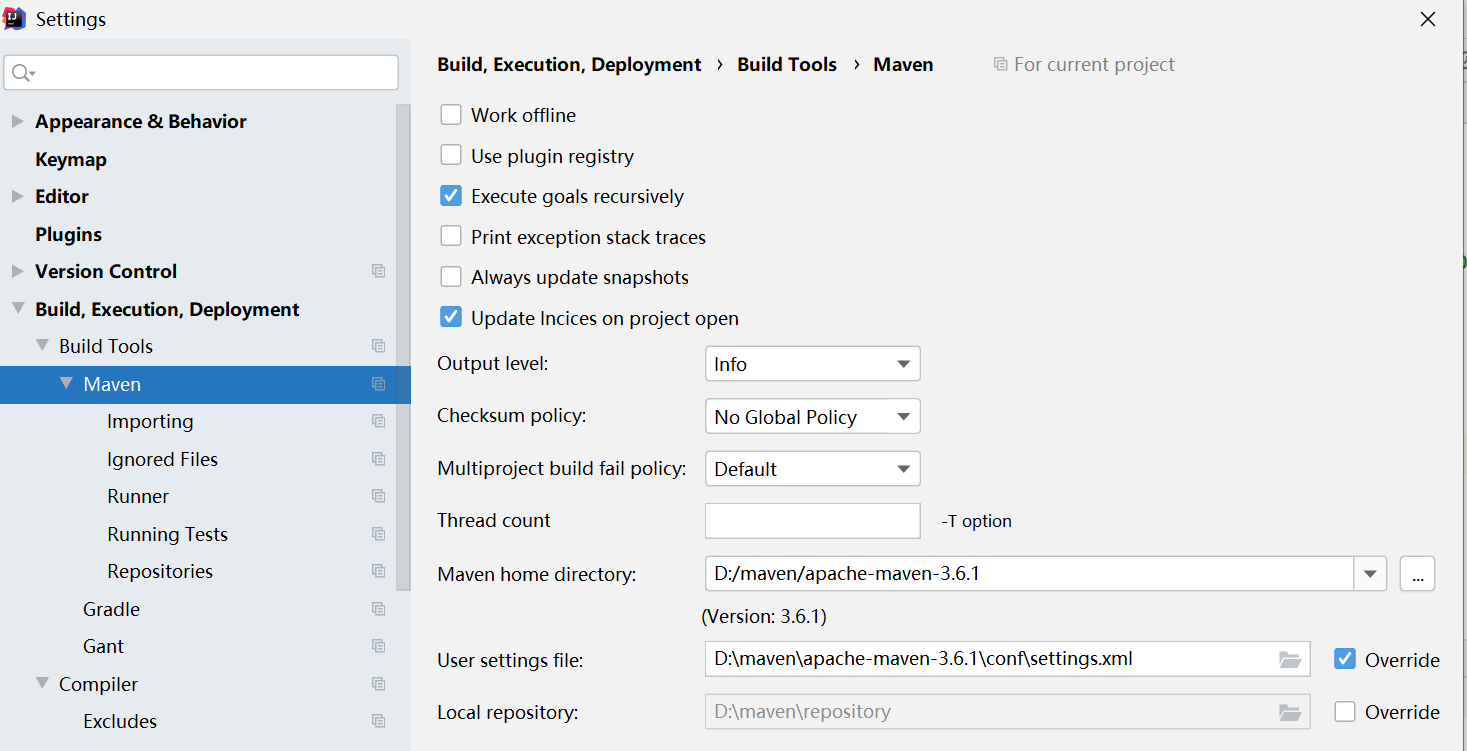Open Importing under Maven
This screenshot has width=1467, height=751.
pos(150,422)
